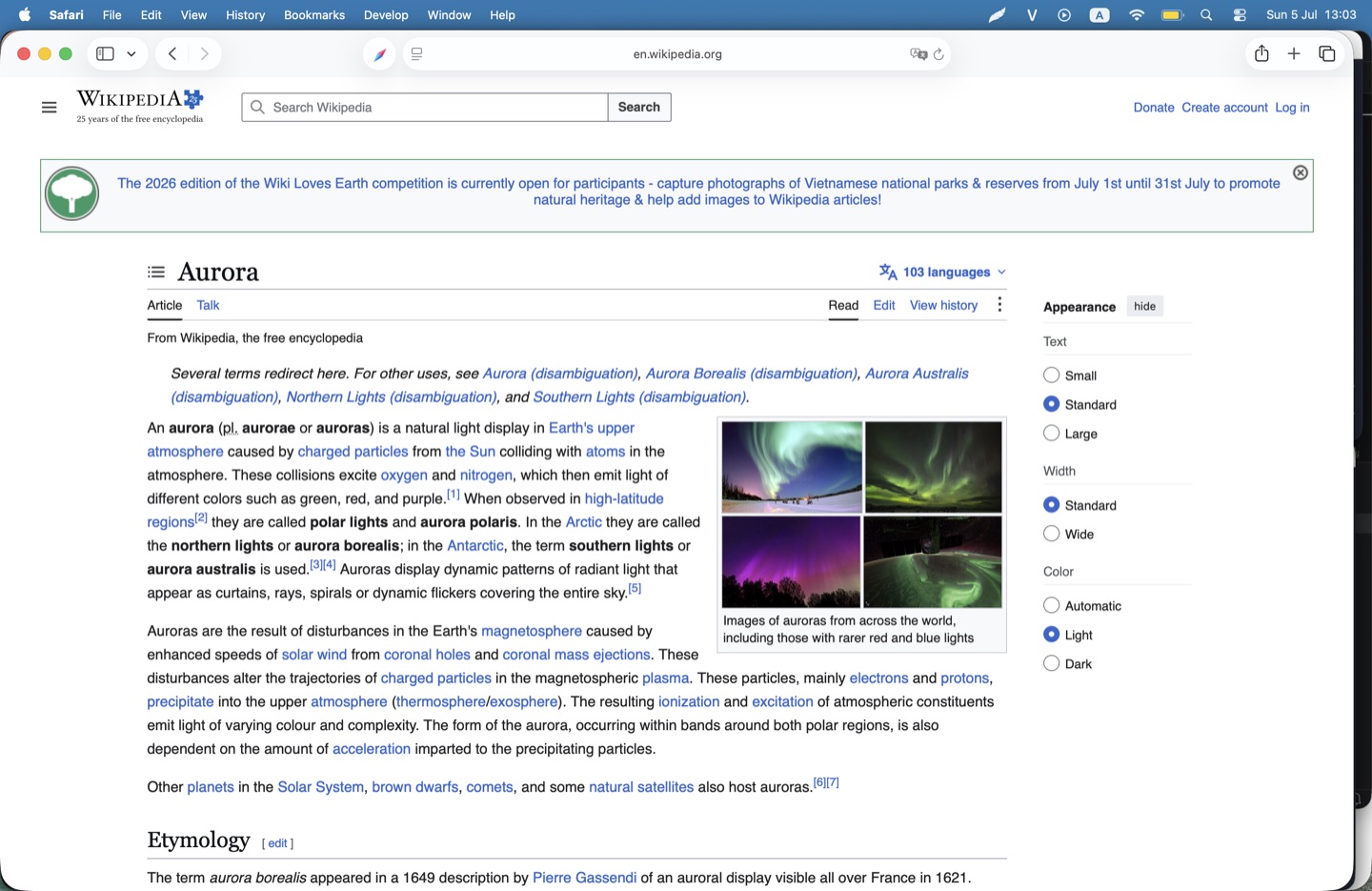1372x891 pixels.
Task: Click into the Search Wikipedia field
Action: coord(425,108)
